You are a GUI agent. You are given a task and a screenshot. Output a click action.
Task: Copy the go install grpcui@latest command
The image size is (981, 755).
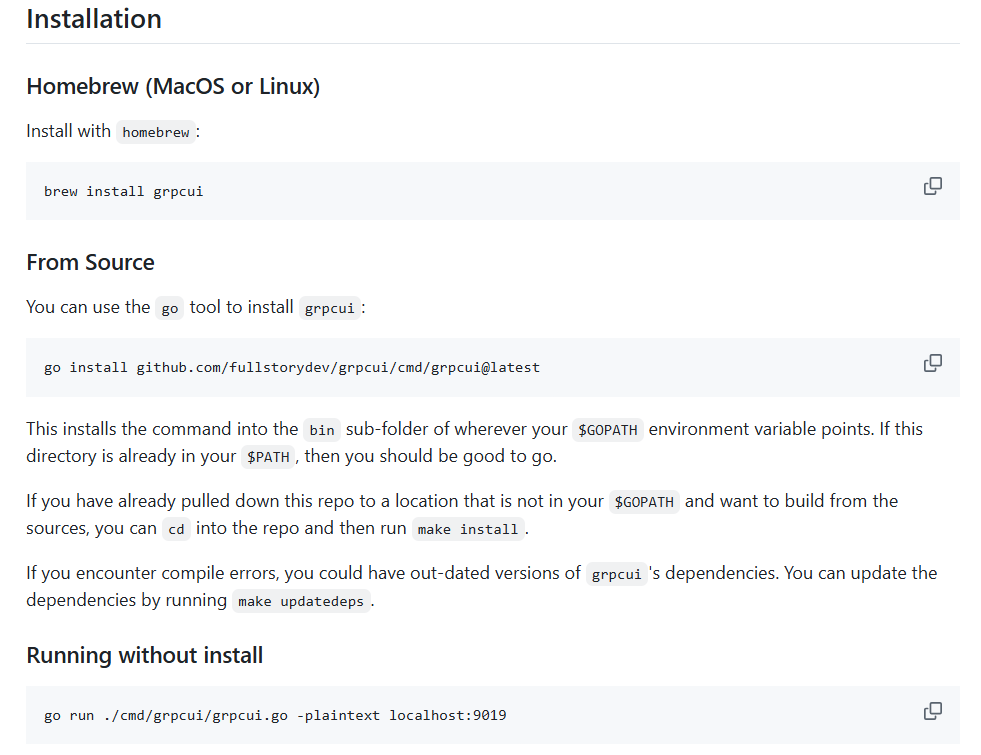tap(932, 363)
